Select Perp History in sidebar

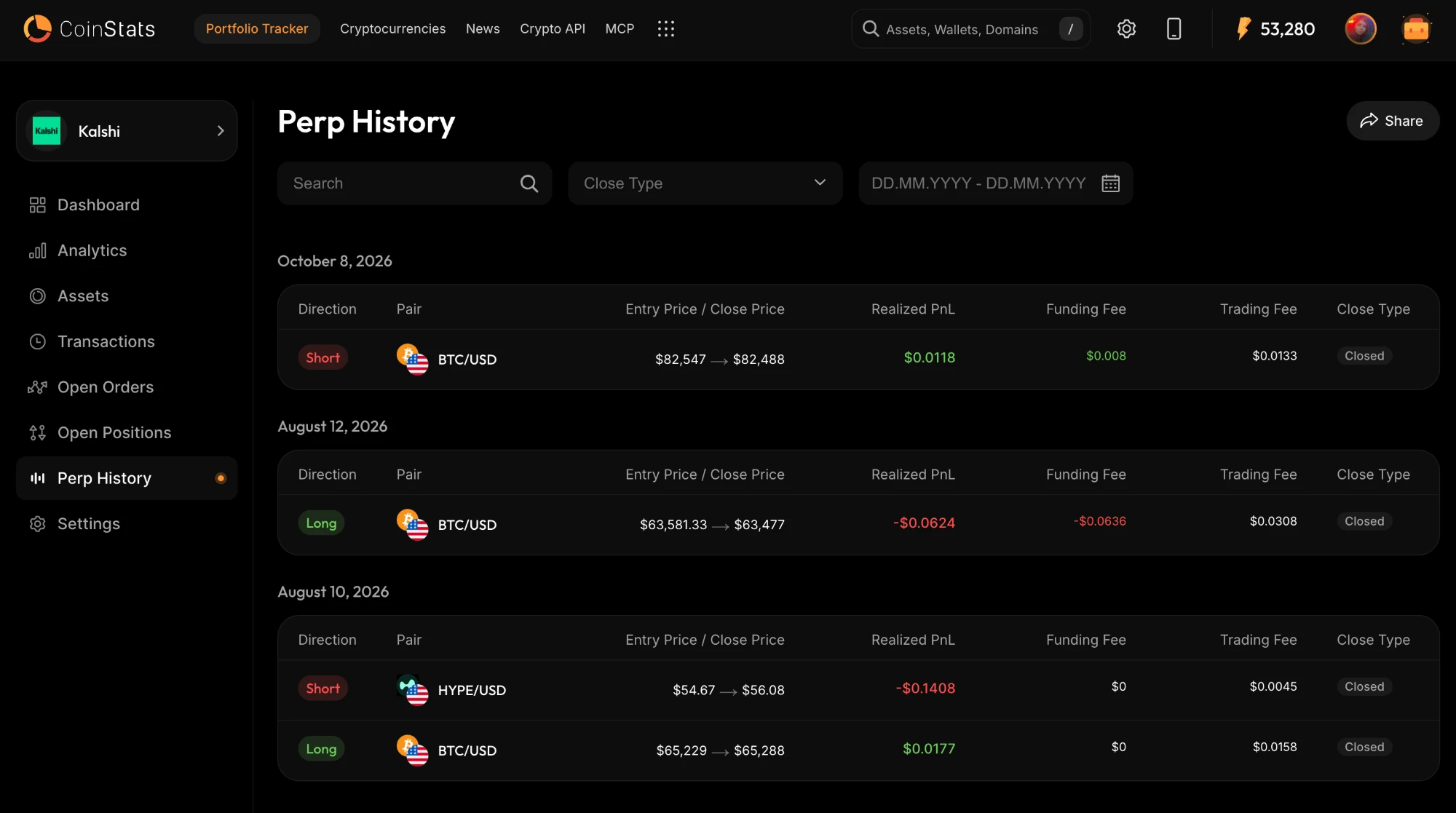click(127, 478)
